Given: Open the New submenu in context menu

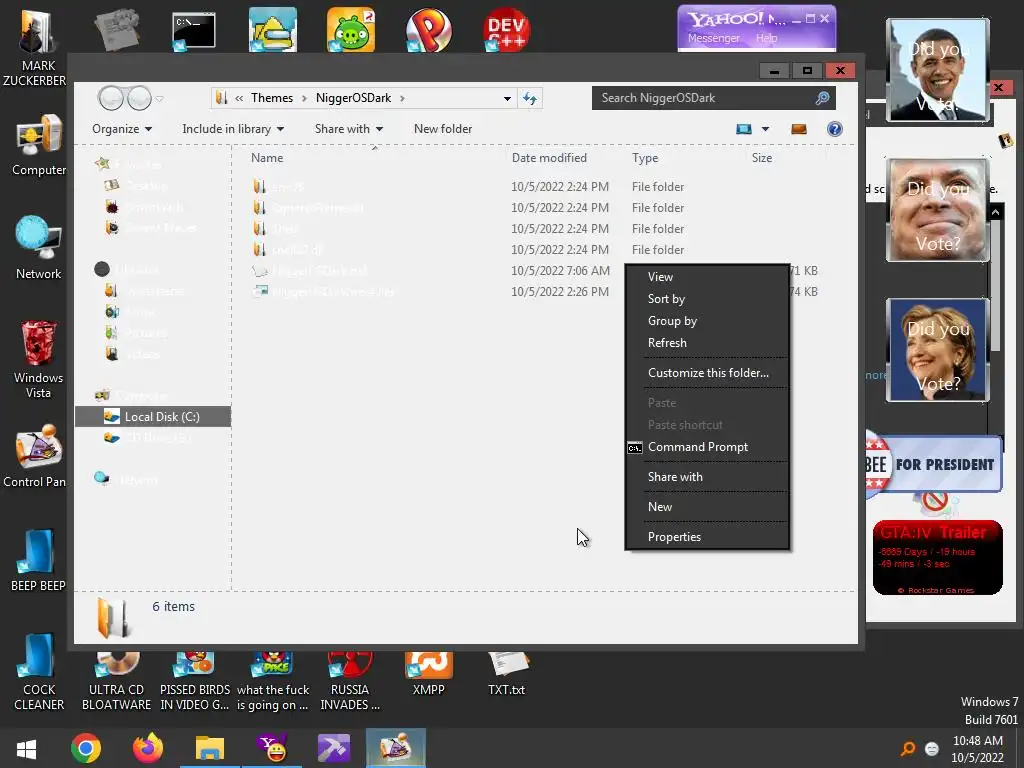Looking at the screenshot, I should pos(707,507).
